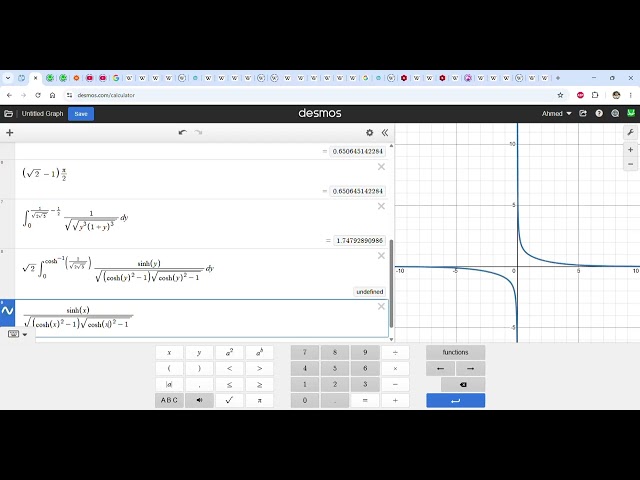Open the language globe icon
The image size is (640, 480).
pos(615,114)
